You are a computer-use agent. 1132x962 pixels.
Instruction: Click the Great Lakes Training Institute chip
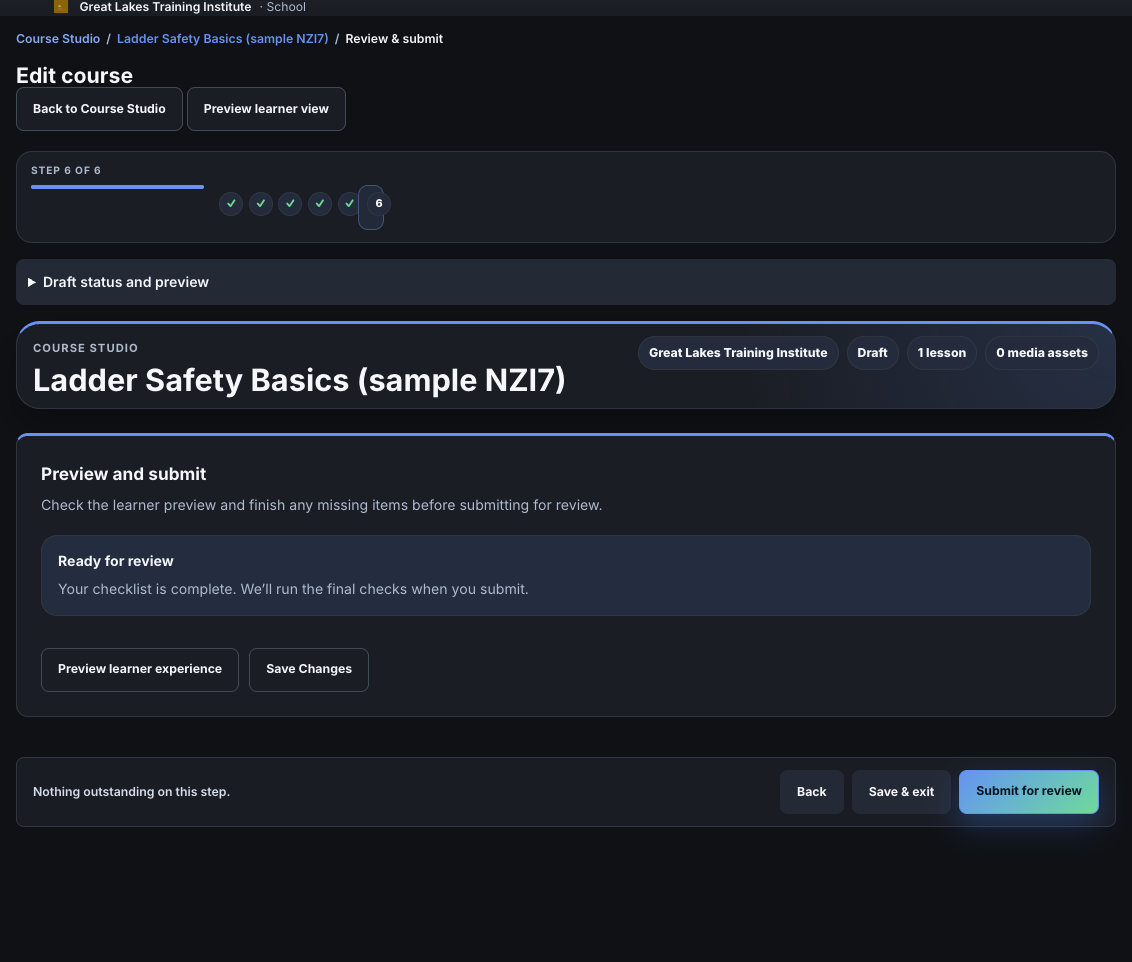coord(738,353)
